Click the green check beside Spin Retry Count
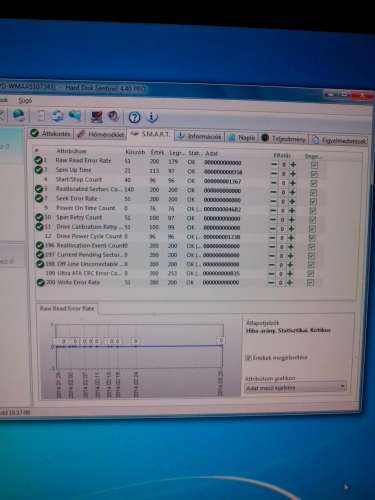This screenshot has width=375, height=500. click(x=39, y=217)
